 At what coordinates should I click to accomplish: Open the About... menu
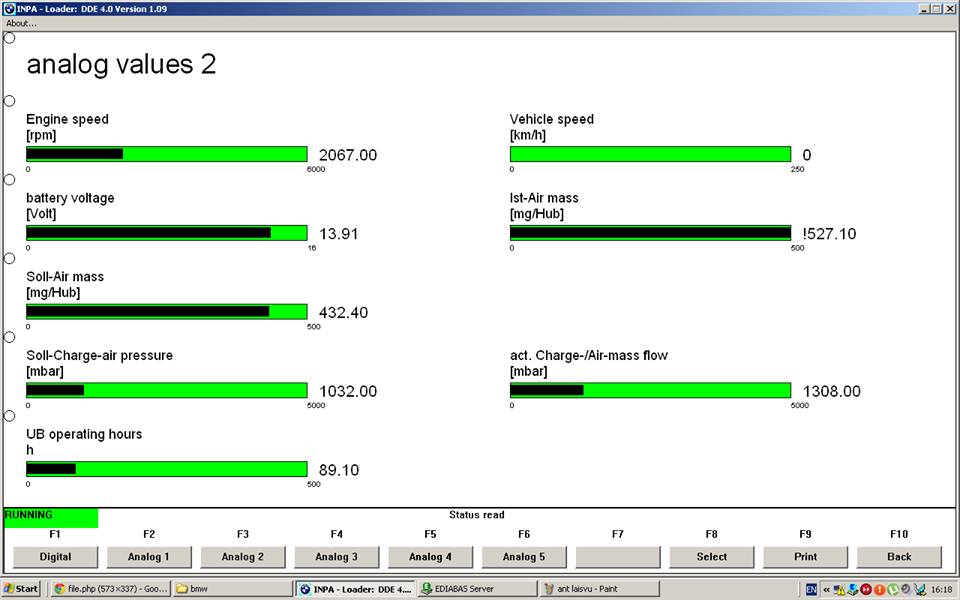pyautogui.click(x=21, y=23)
